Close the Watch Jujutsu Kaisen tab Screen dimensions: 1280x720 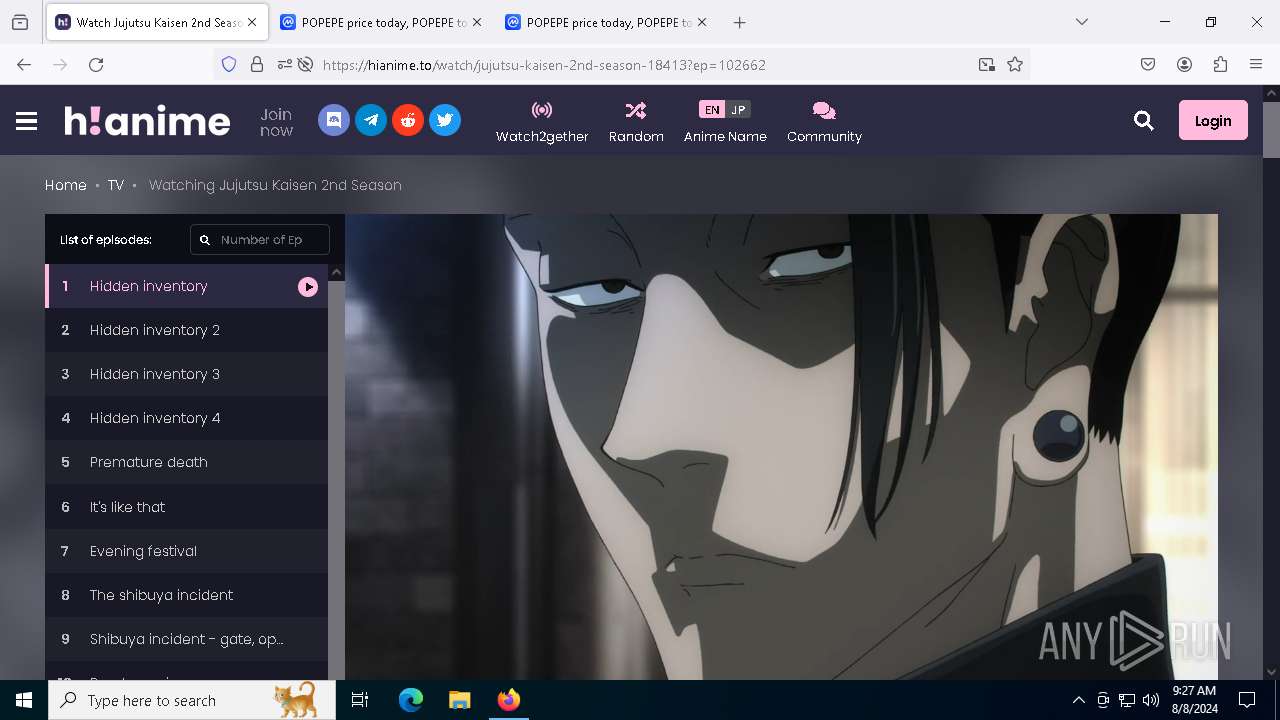click(x=251, y=22)
